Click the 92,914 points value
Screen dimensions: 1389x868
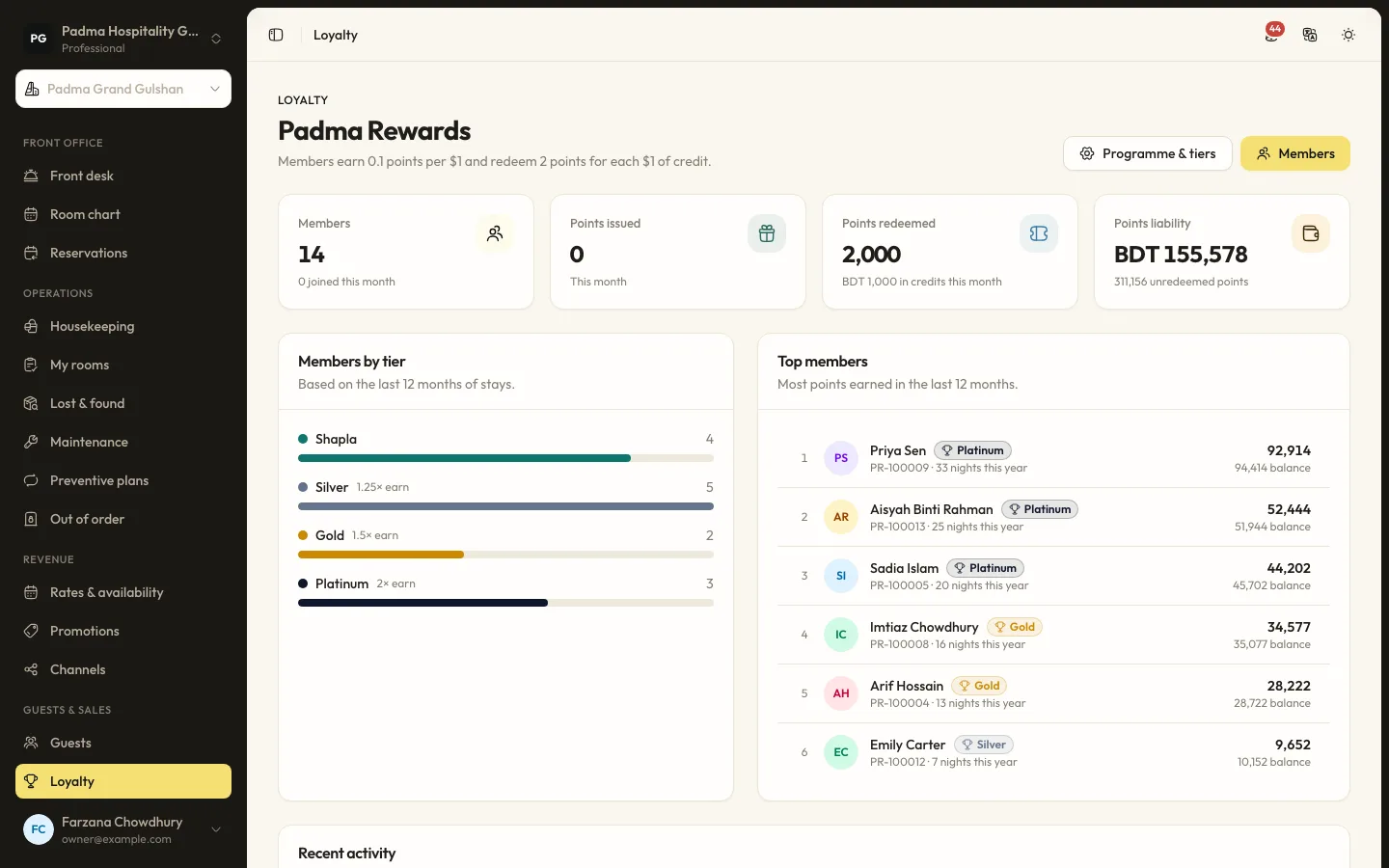[x=1289, y=450]
